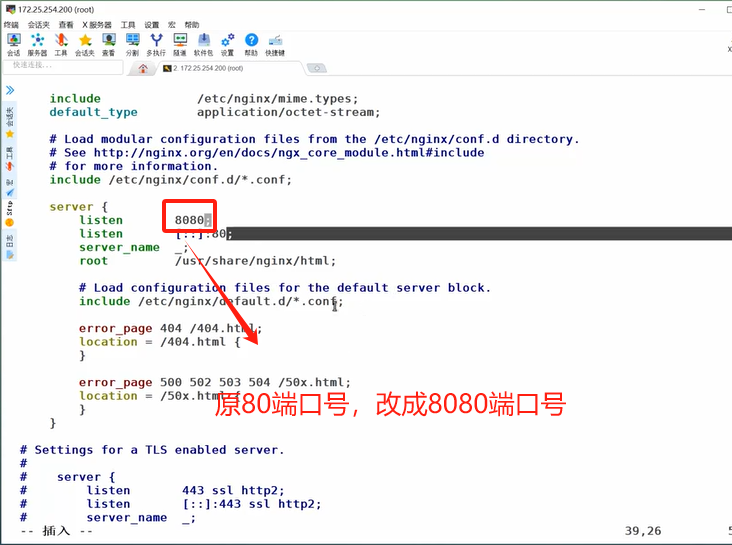This screenshot has height=545, width=732.
Task: Open the 设置 gears toolbar icon
Action: pos(227,44)
